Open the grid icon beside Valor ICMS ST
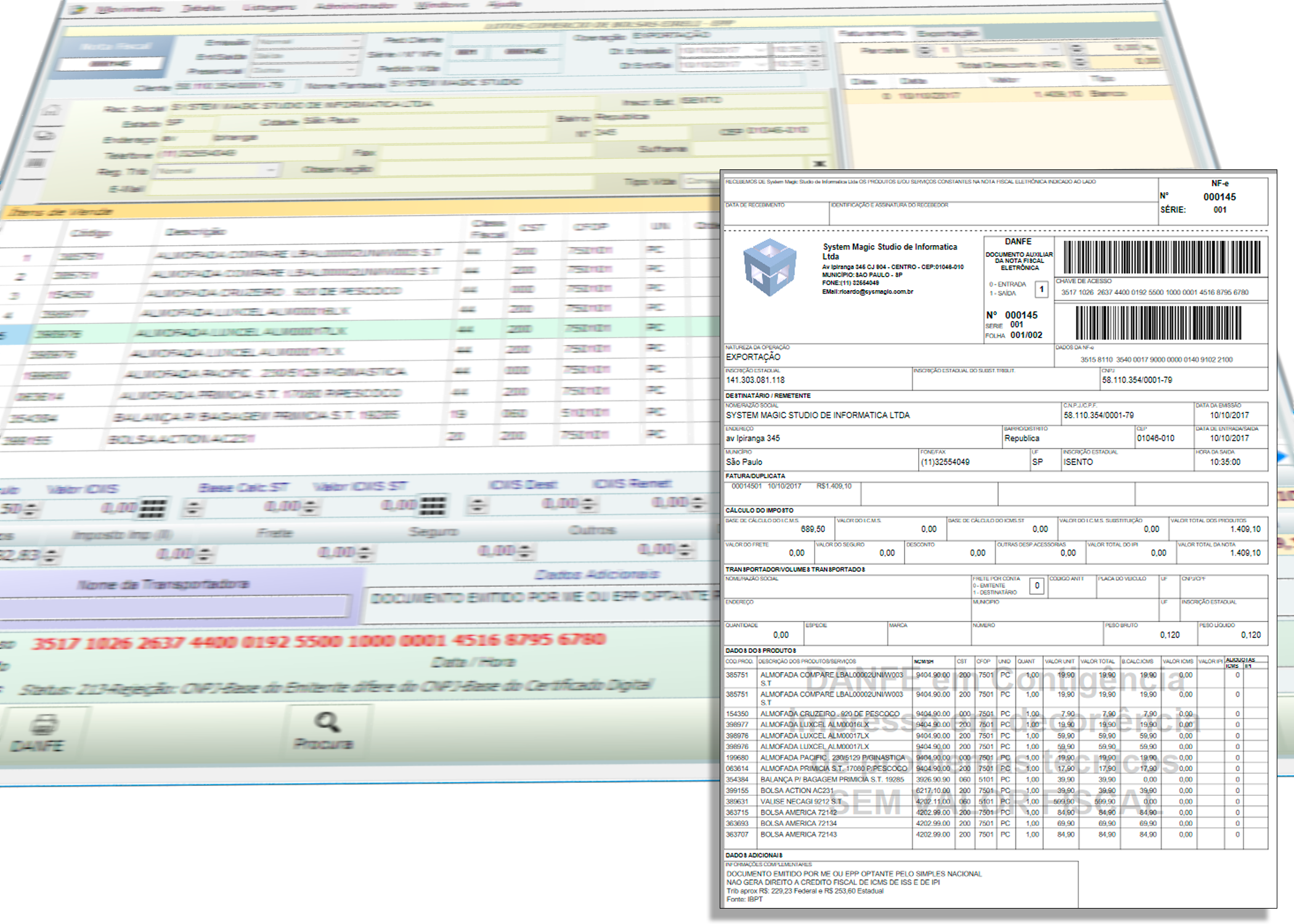Viewport: 1294px width, 924px height. [x=433, y=506]
